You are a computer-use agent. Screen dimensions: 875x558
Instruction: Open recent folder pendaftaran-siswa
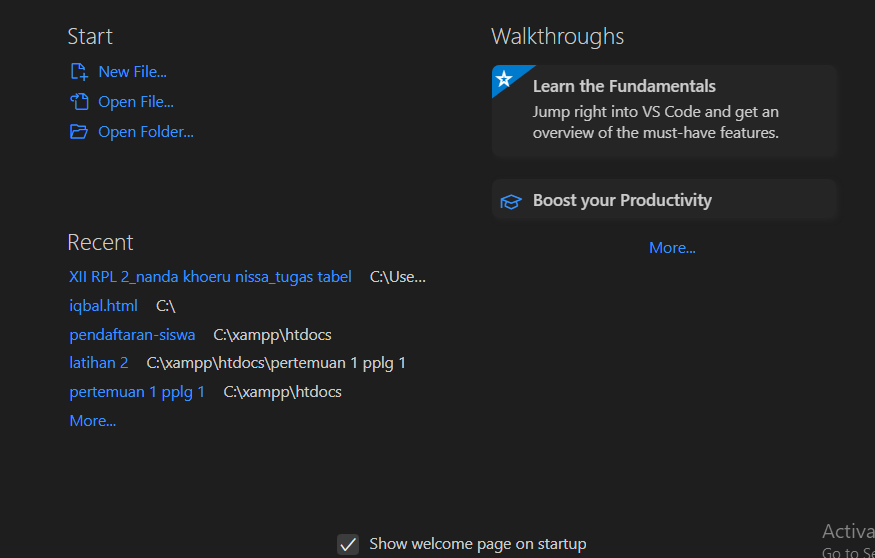(132, 335)
